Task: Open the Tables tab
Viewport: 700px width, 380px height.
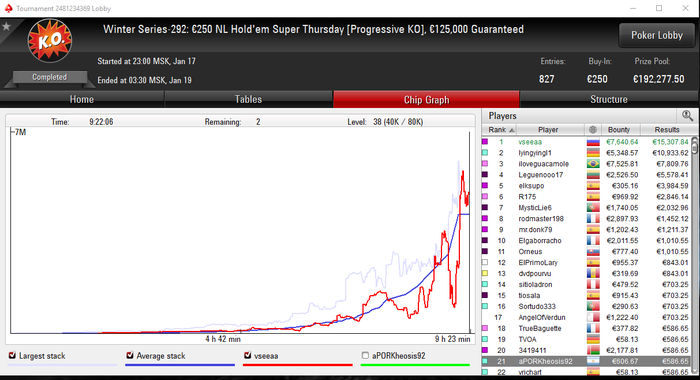Action: click(248, 99)
